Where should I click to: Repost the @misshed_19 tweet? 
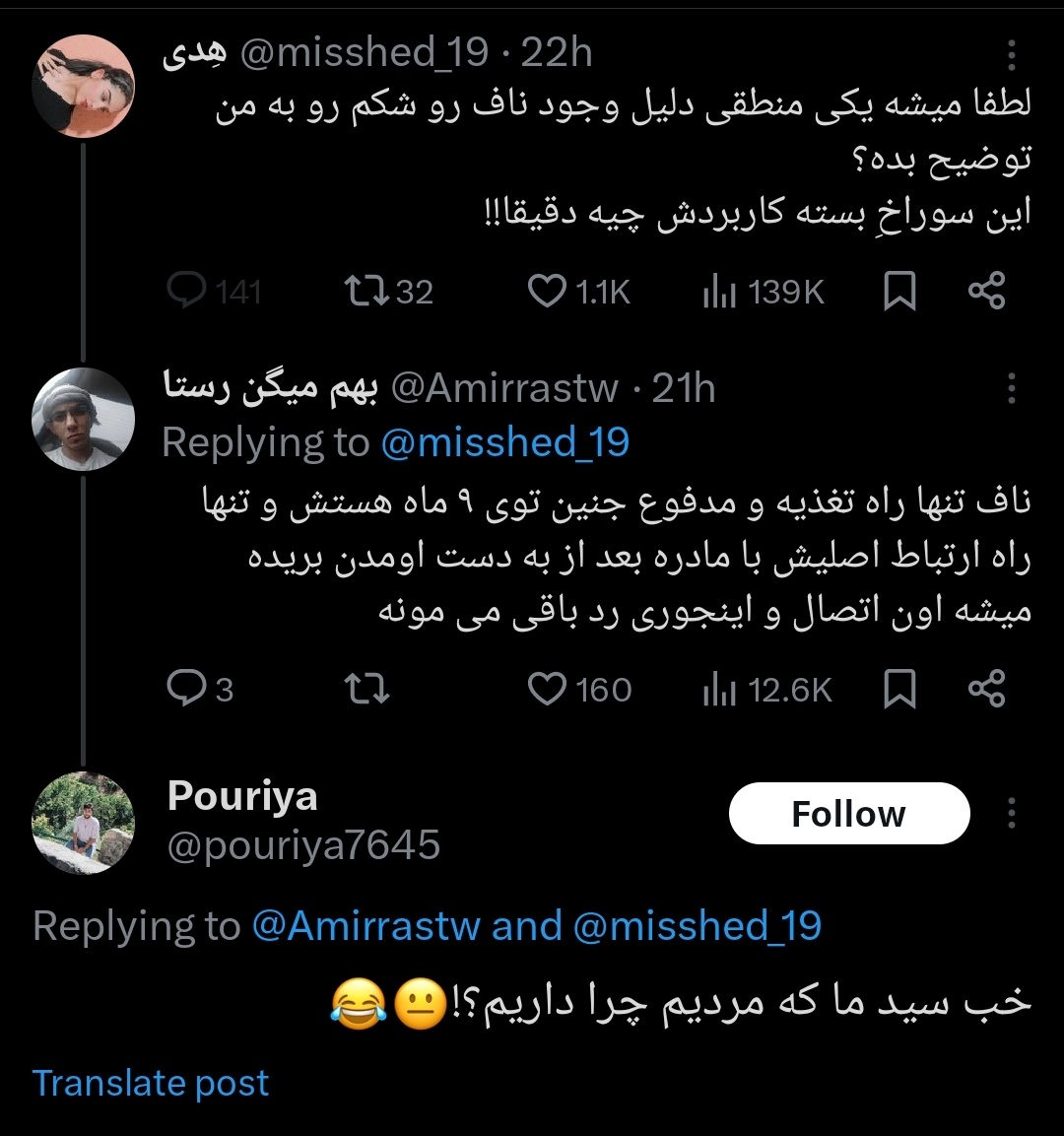(x=366, y=292)
